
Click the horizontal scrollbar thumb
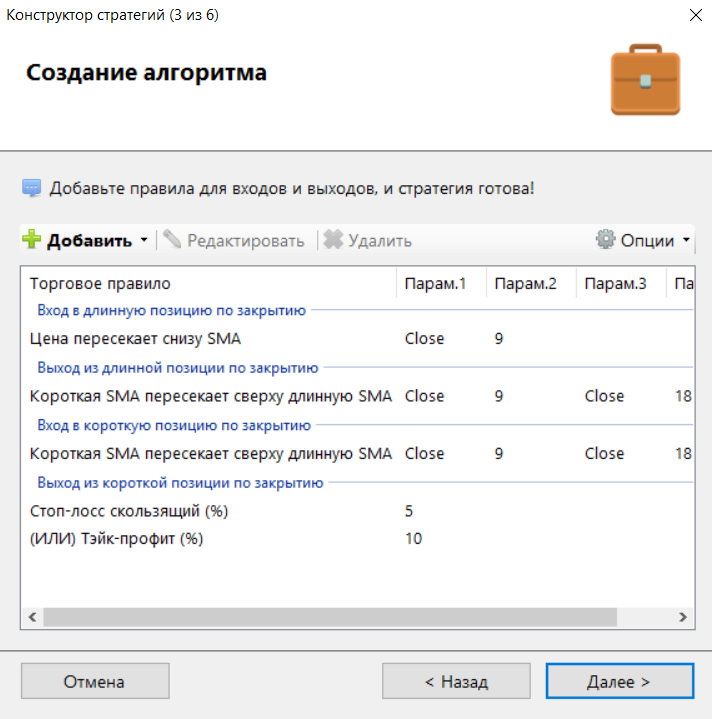pos(330,617)
